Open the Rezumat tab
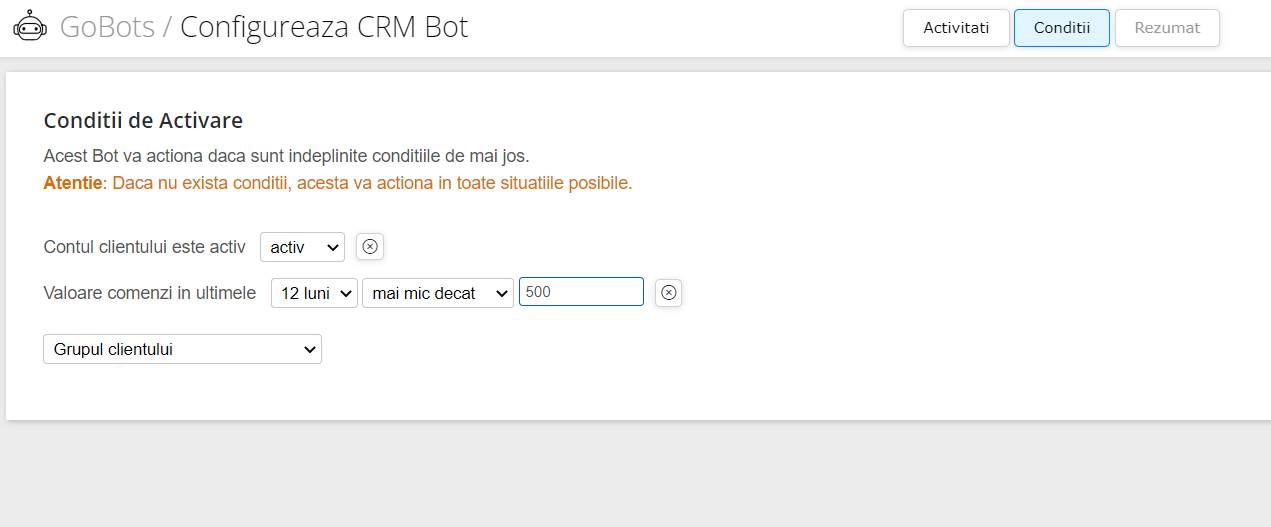Image resolution: width=1271 pixels, height=527 pixels. [x=1167, y=28]
